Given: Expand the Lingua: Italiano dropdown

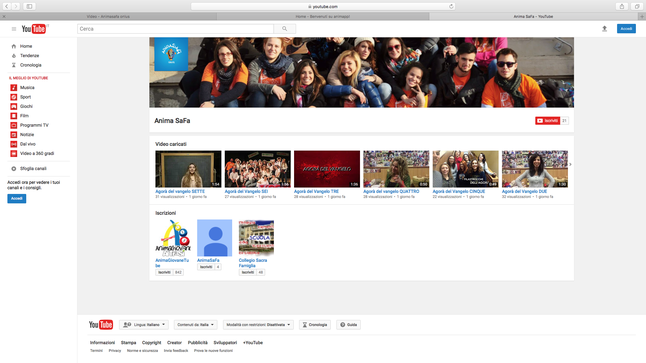Looking at the screenshot, I should click(x=144, y=325).
